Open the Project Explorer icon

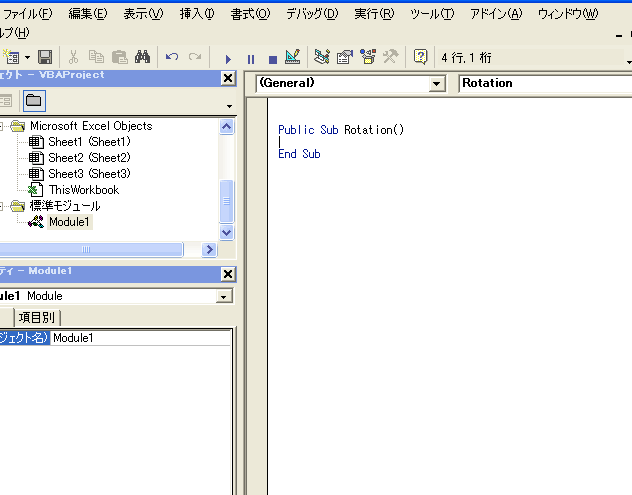click(x=321, y=58)
